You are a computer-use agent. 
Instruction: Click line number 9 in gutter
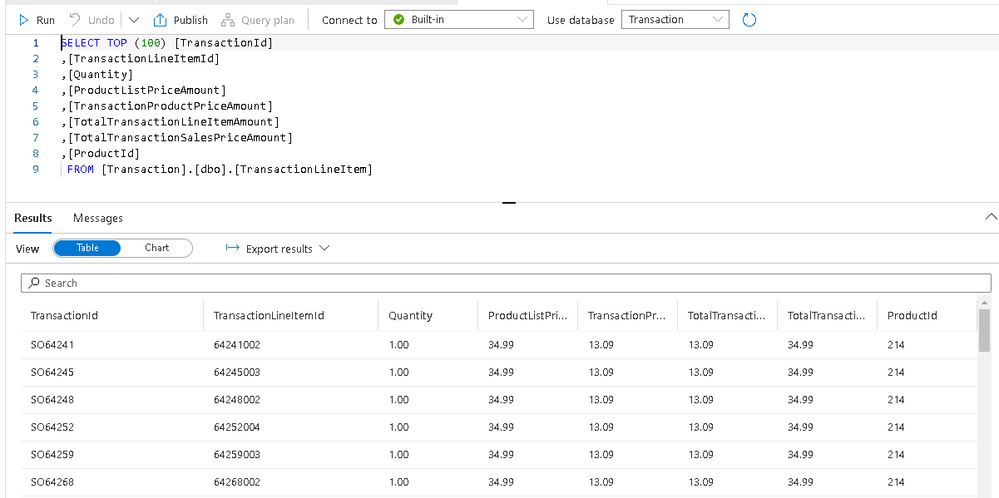coord(36,169)
